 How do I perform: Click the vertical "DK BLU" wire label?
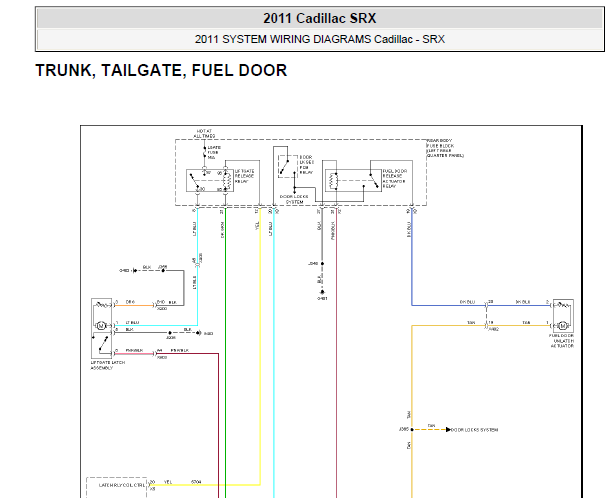coord(408,229)
